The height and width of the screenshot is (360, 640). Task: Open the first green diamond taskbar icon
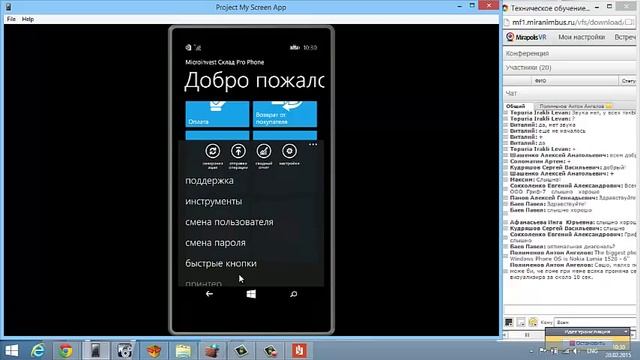click(x=241, y=351)
